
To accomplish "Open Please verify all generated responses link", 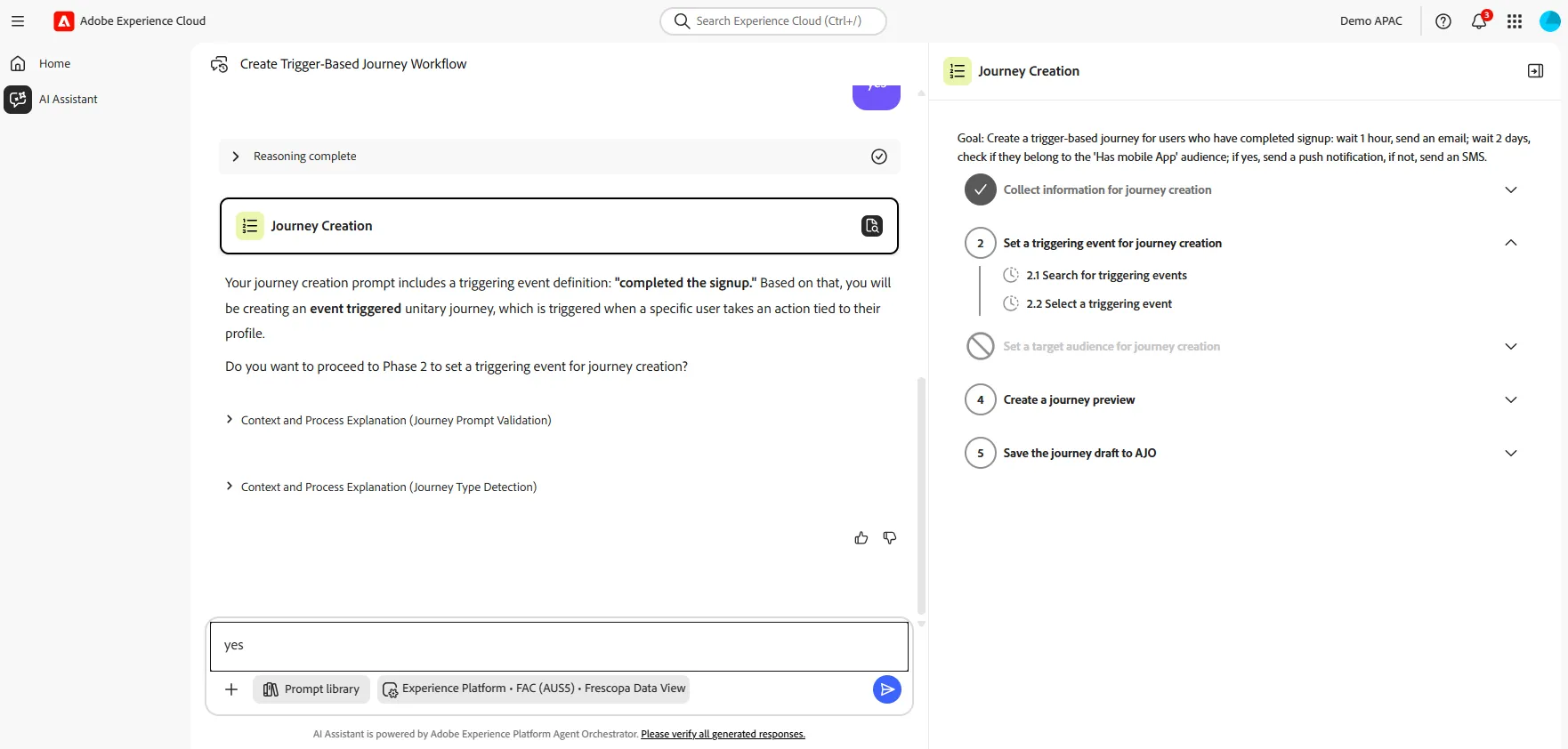I will [723, 734].
